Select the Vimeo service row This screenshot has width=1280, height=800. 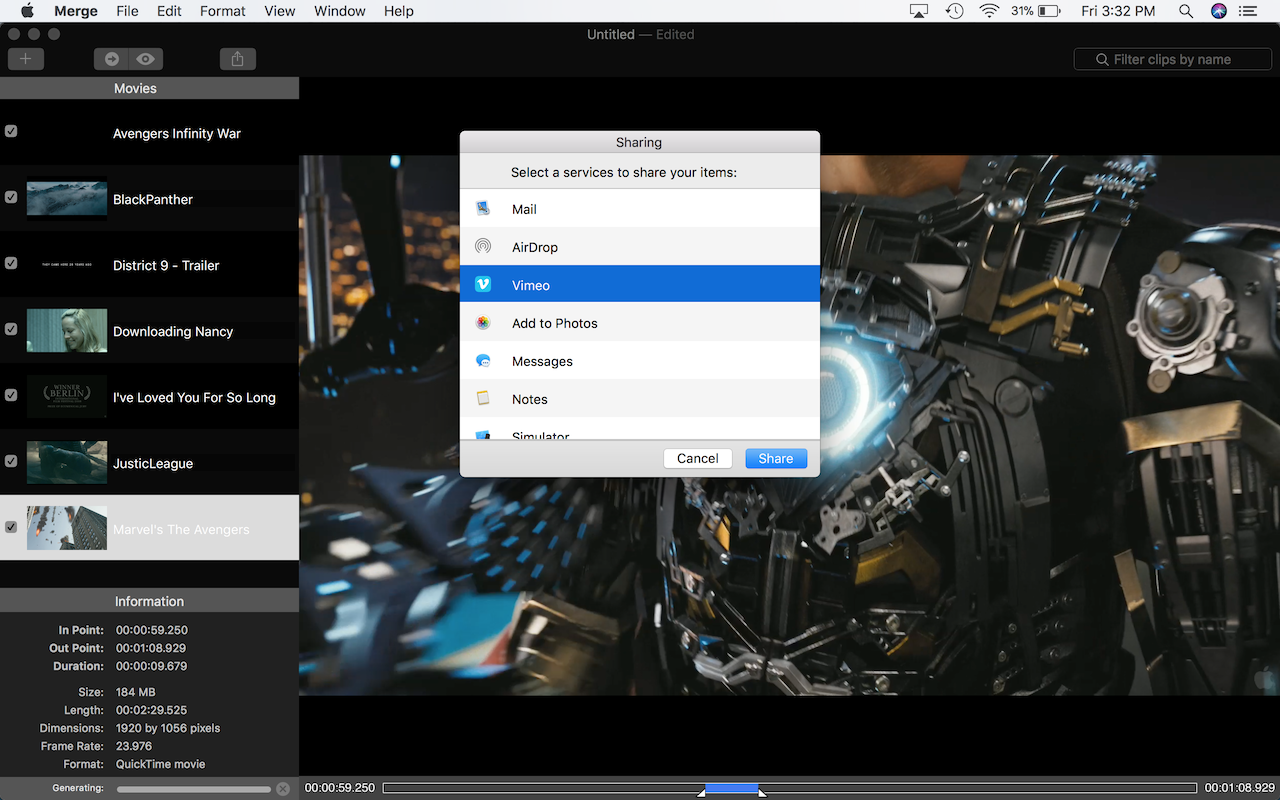[x=640, y=284]
